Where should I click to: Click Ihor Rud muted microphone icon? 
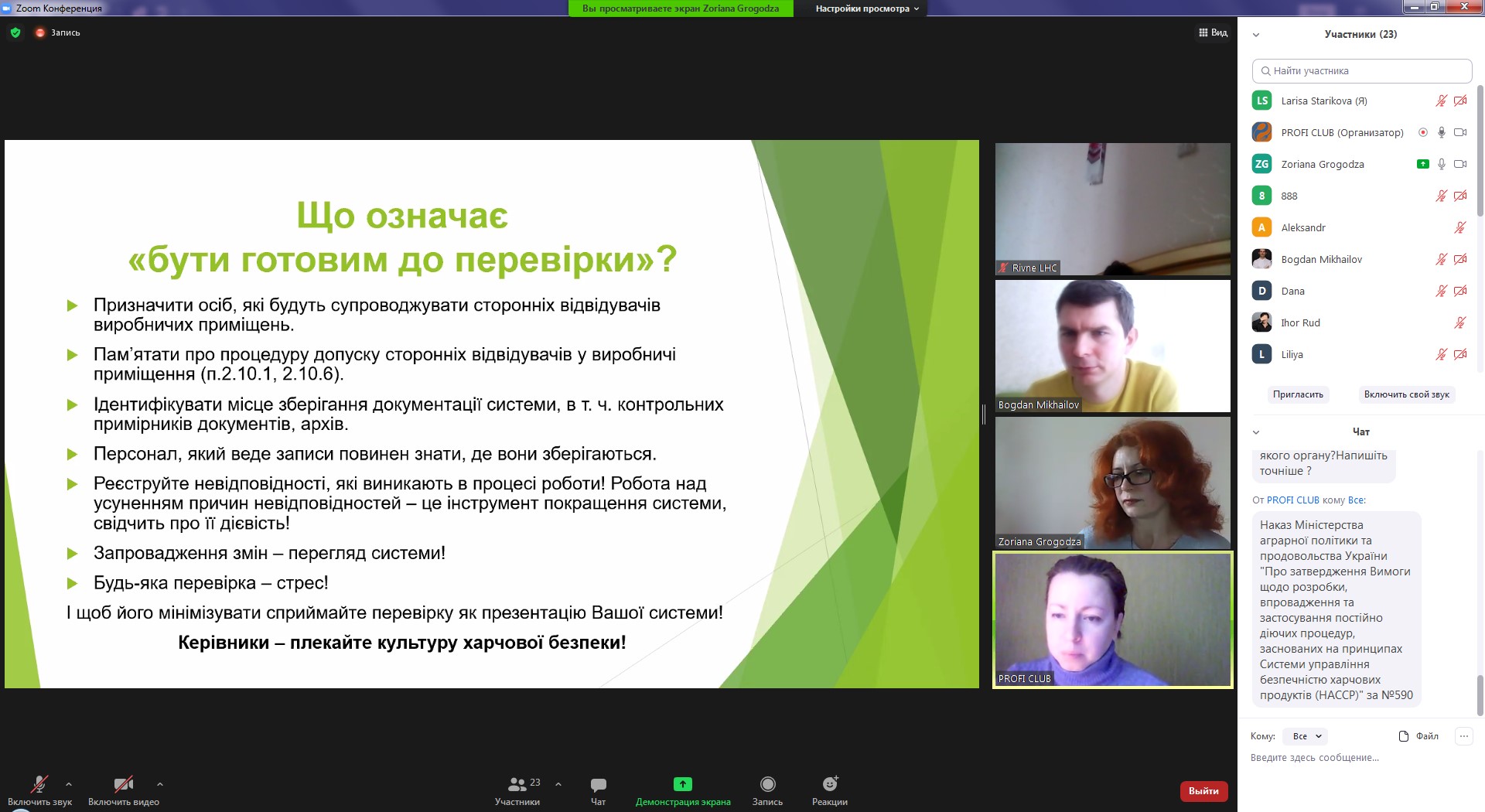click(x=1460, y=322)
